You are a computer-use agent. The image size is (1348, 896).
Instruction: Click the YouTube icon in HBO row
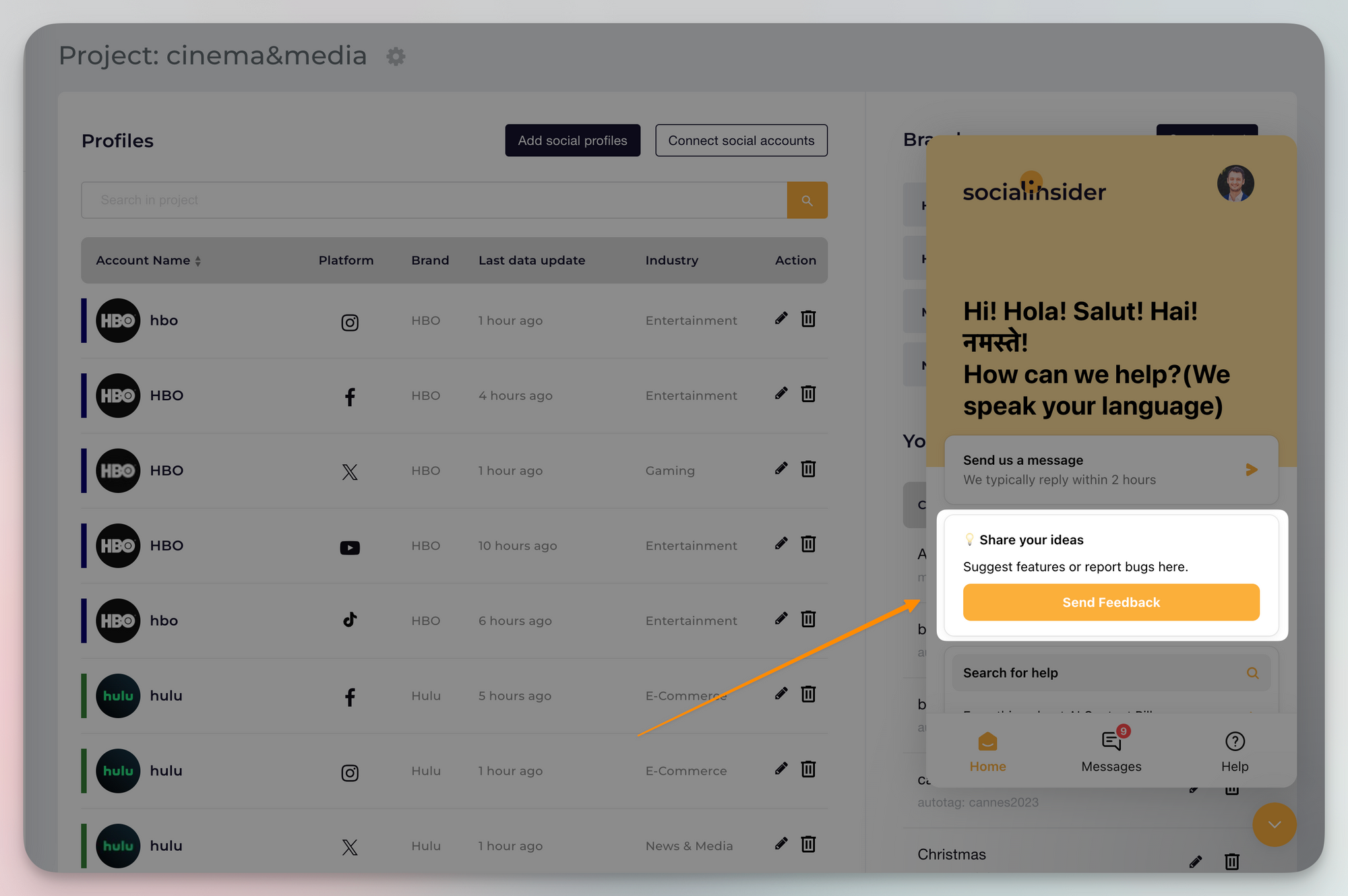pyautogui.click(x=350, y=548)
